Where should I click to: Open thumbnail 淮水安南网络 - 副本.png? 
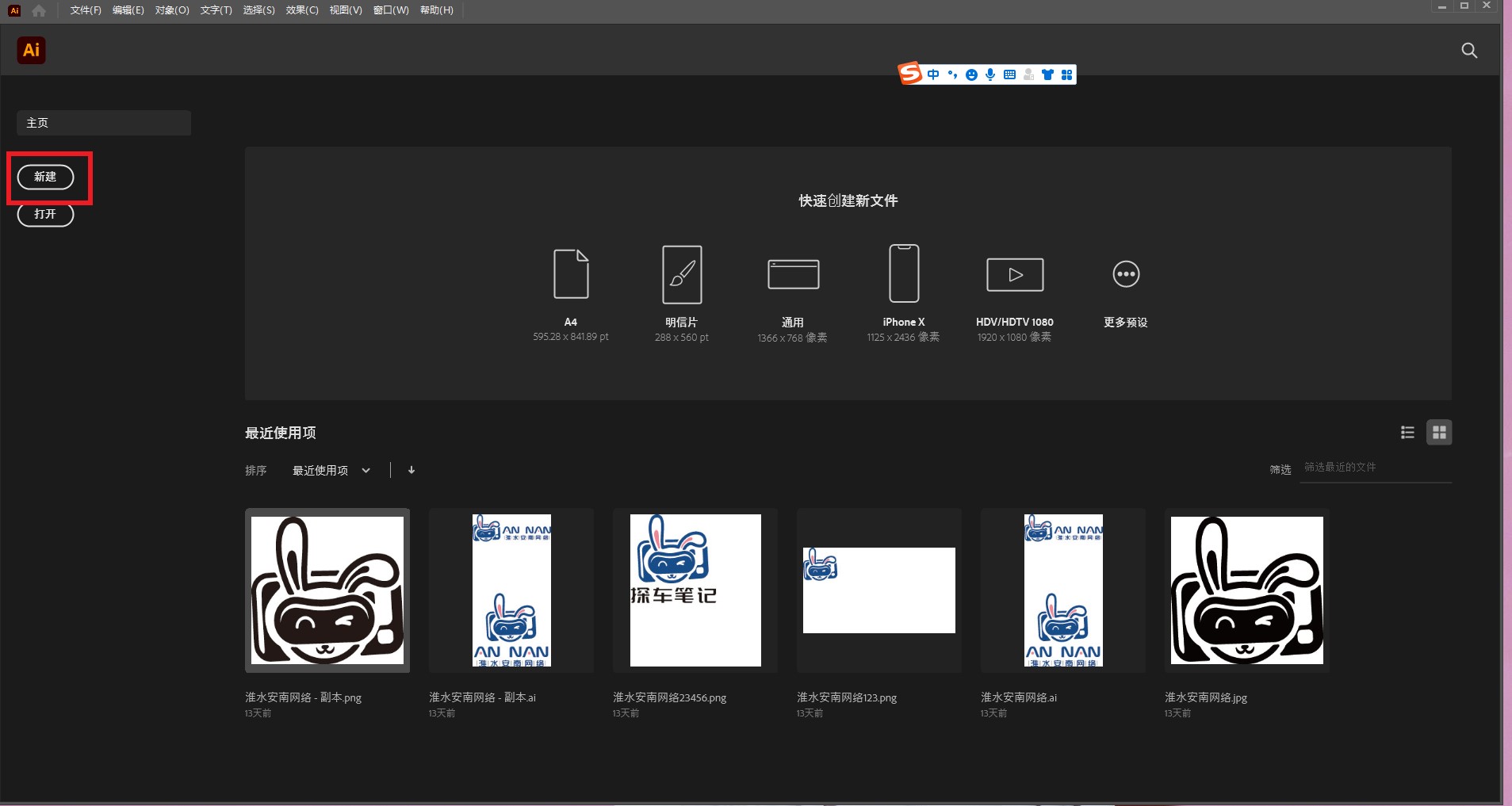[x=327, y=590]
